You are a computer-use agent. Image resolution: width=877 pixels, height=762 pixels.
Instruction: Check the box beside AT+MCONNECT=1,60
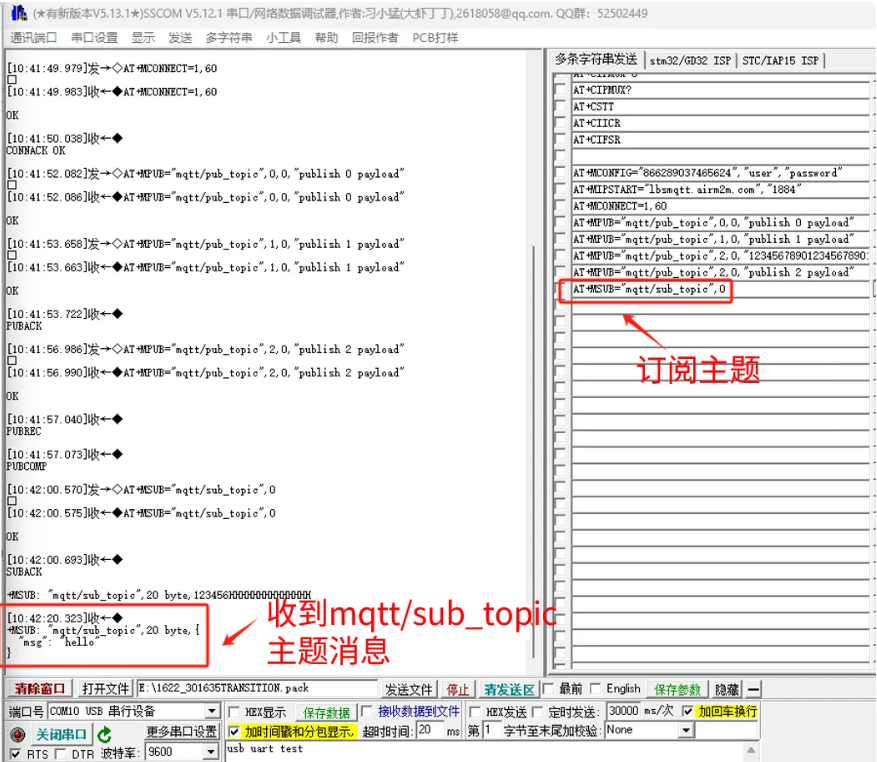560,206
